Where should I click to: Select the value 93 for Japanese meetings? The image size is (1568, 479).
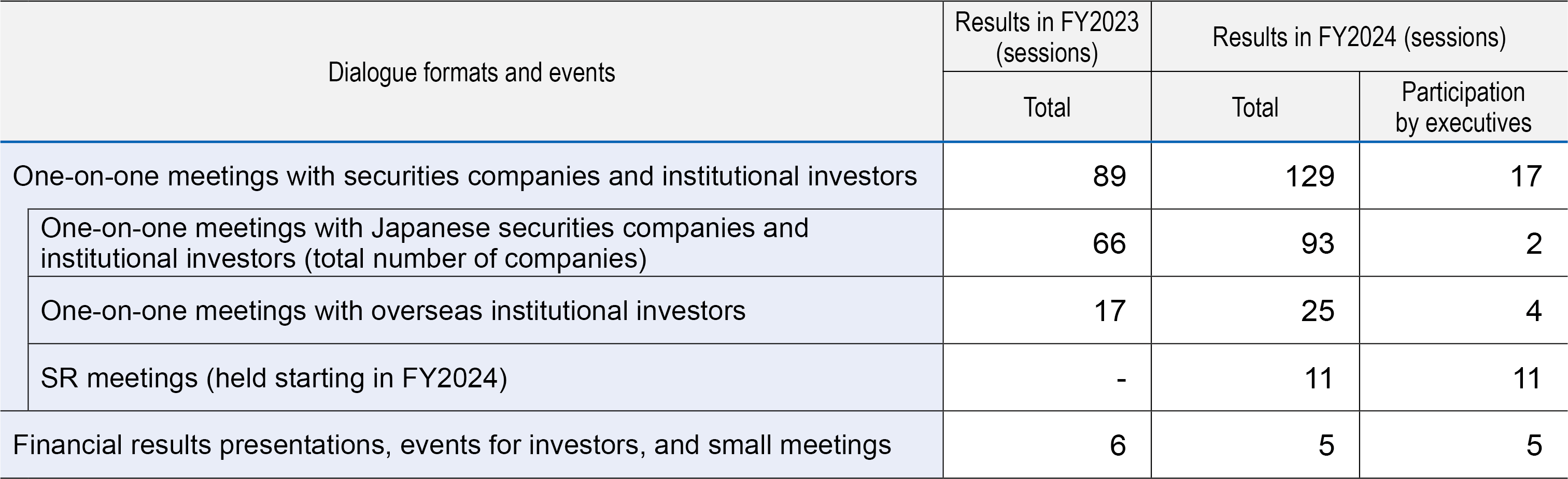click(x=1317, y=243)
